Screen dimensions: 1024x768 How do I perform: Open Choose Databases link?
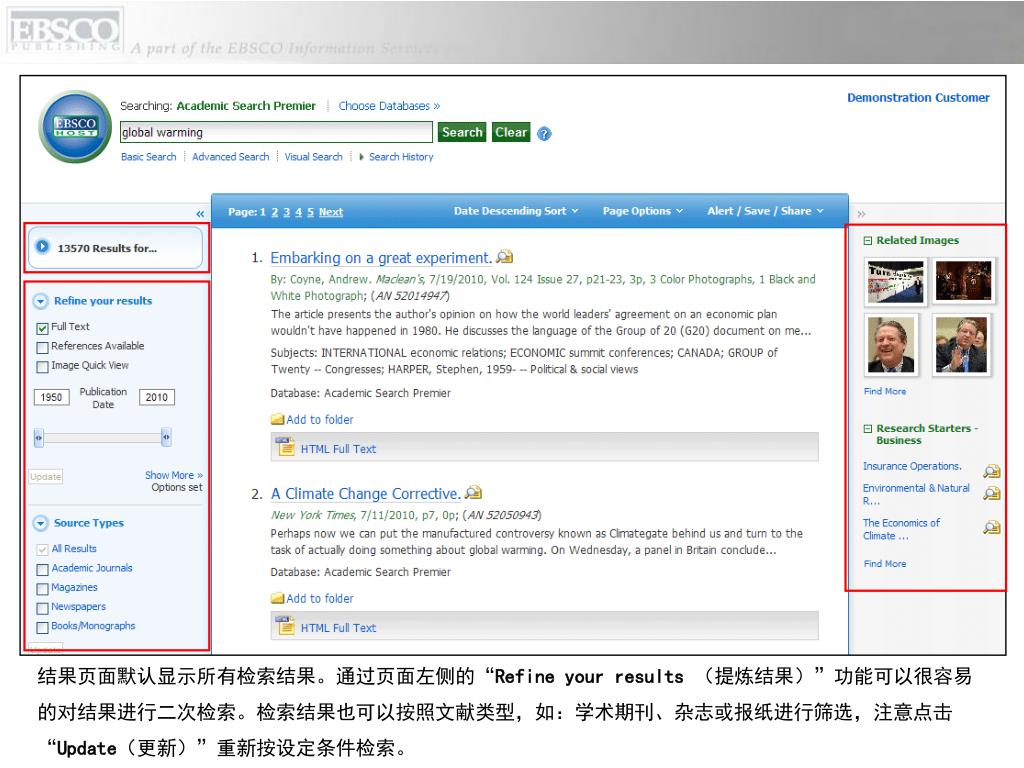[389, 106]
